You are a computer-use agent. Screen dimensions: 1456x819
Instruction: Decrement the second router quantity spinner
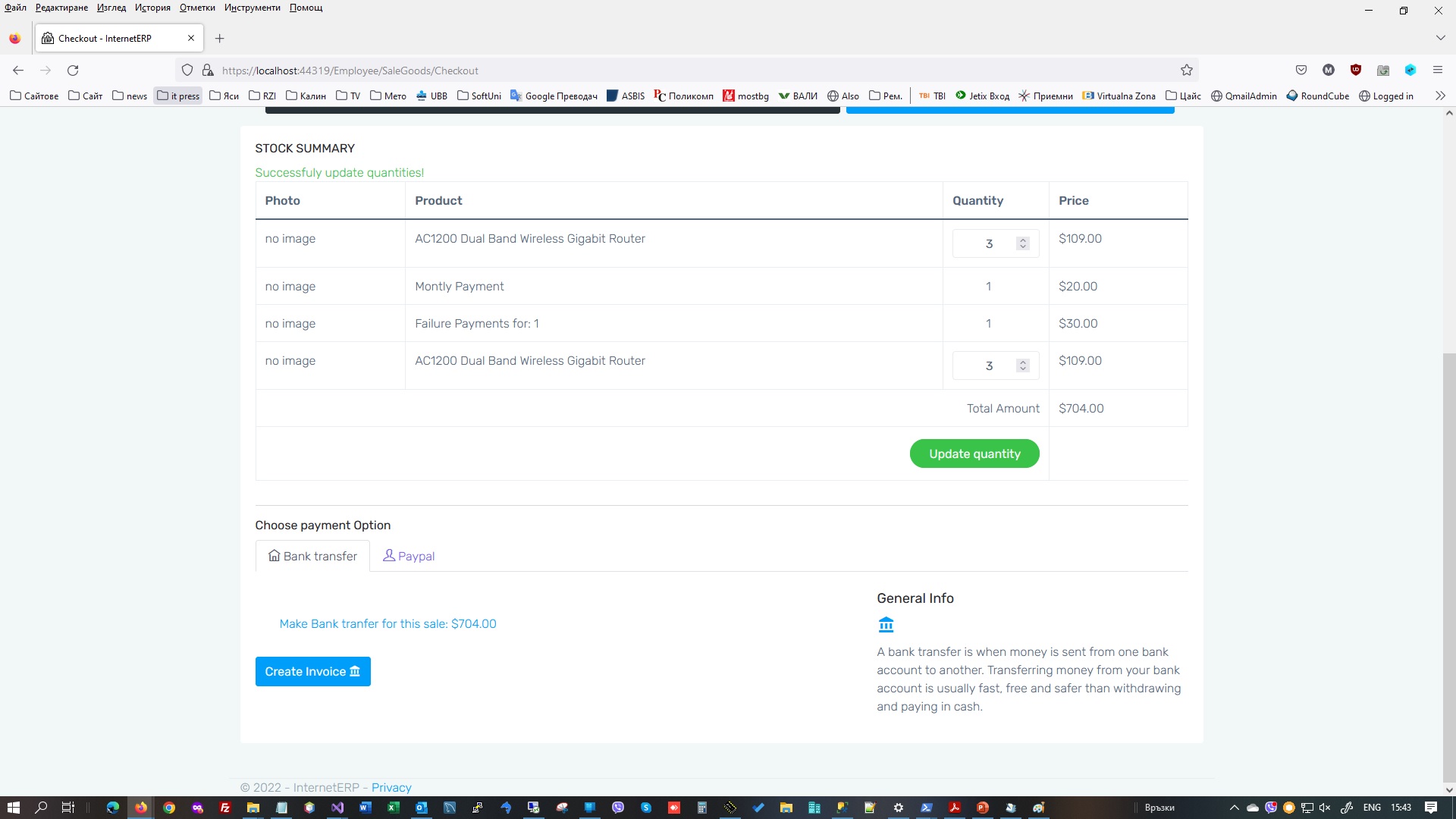click(1023, 369)
